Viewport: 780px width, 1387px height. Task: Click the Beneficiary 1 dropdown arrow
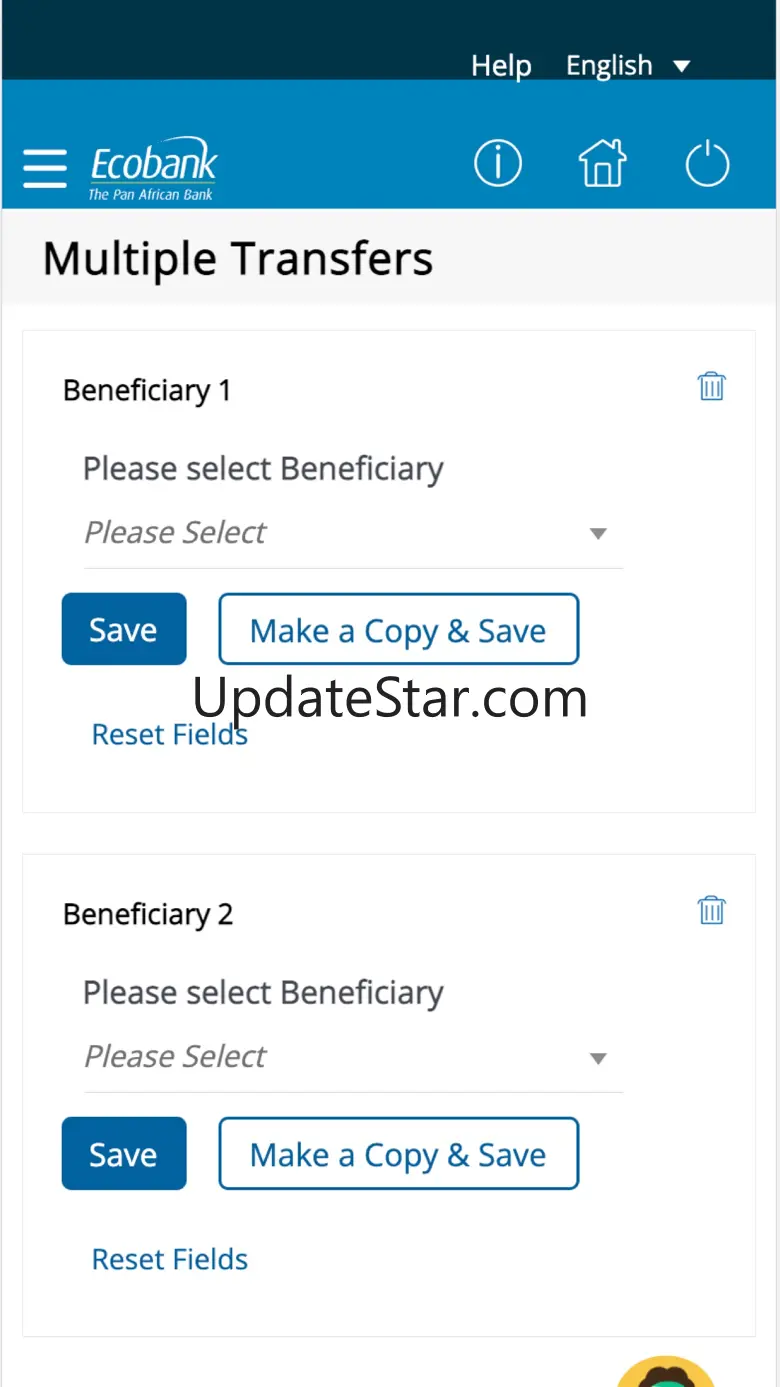click(598, 534)
